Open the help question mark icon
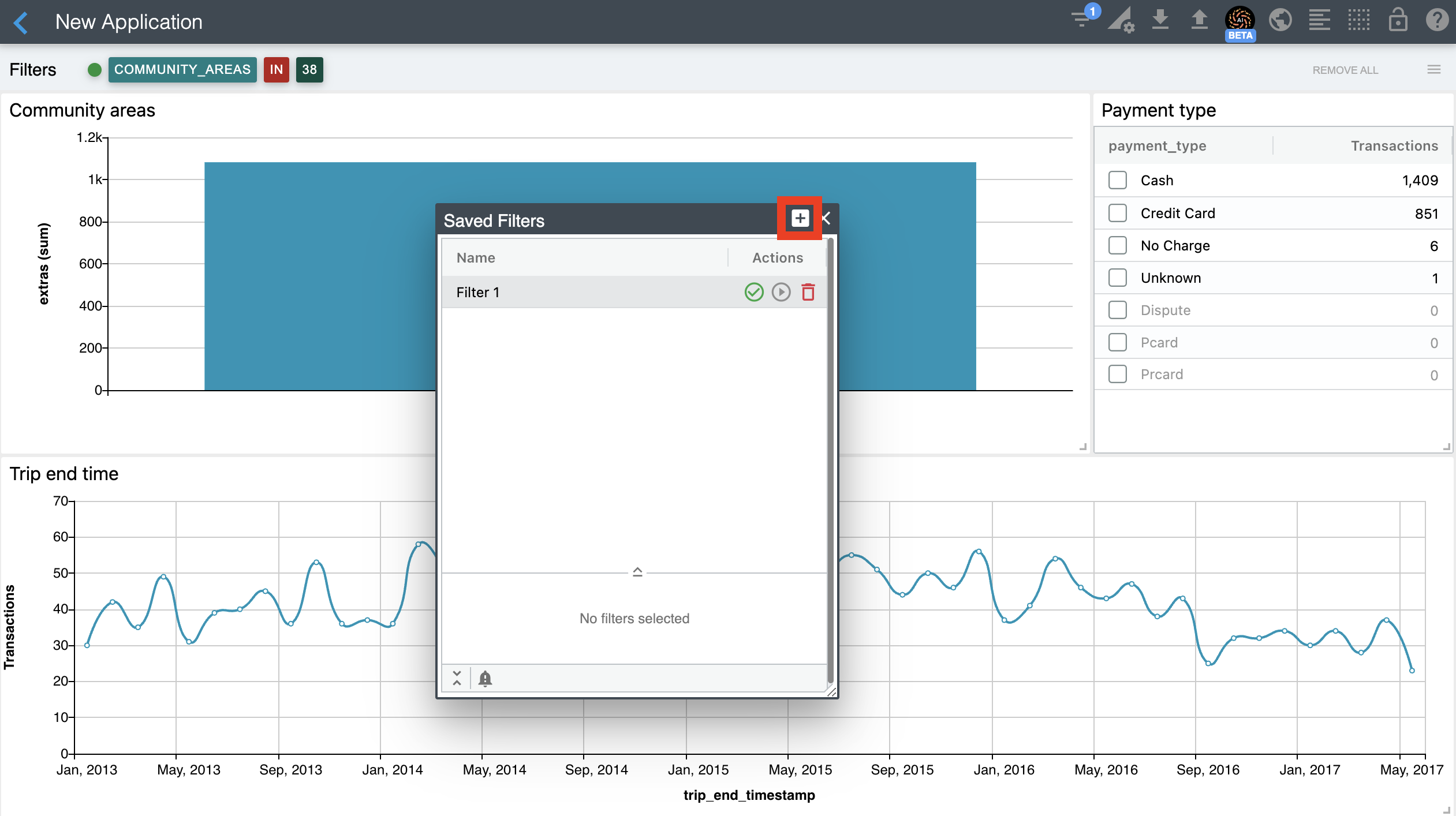 [x=1436, y=20]
